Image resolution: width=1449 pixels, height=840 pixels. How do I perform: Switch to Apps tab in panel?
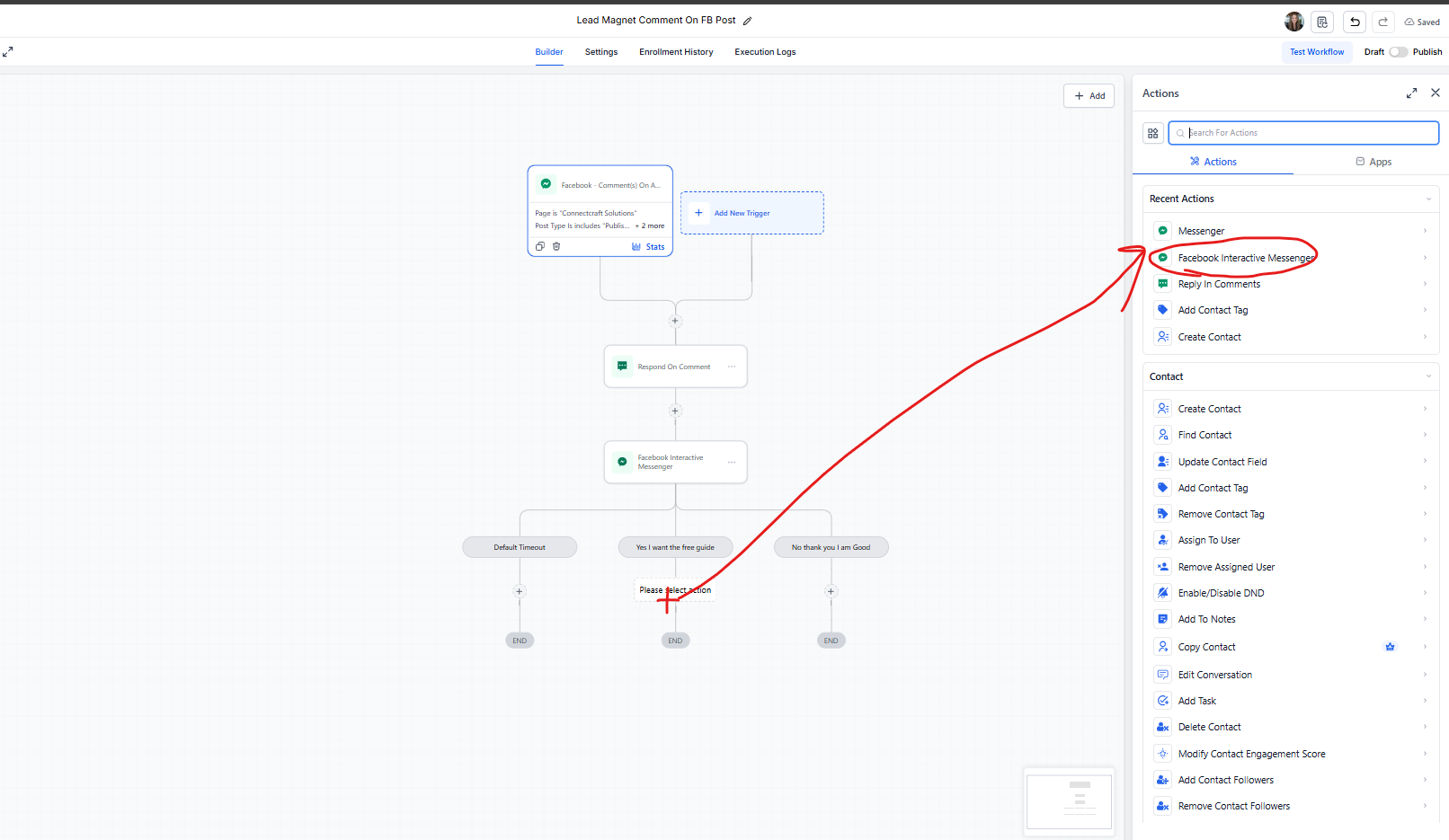(x=1373, y=162)
